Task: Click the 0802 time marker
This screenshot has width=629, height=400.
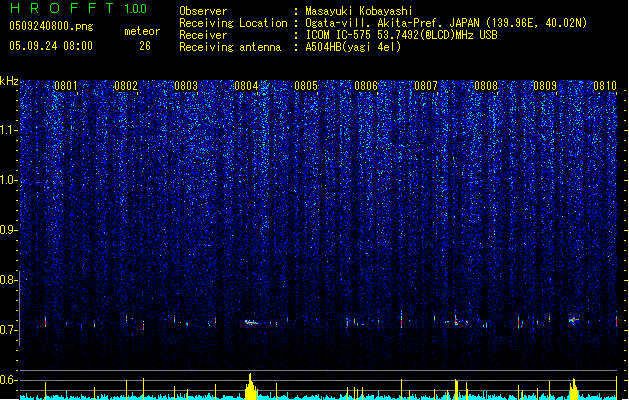Action: pos(126,86)
